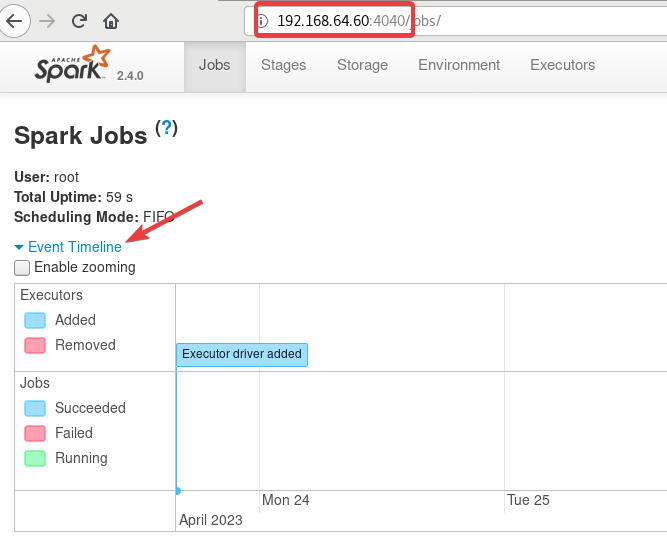Enable zooming checkbox

pos(22,268)
